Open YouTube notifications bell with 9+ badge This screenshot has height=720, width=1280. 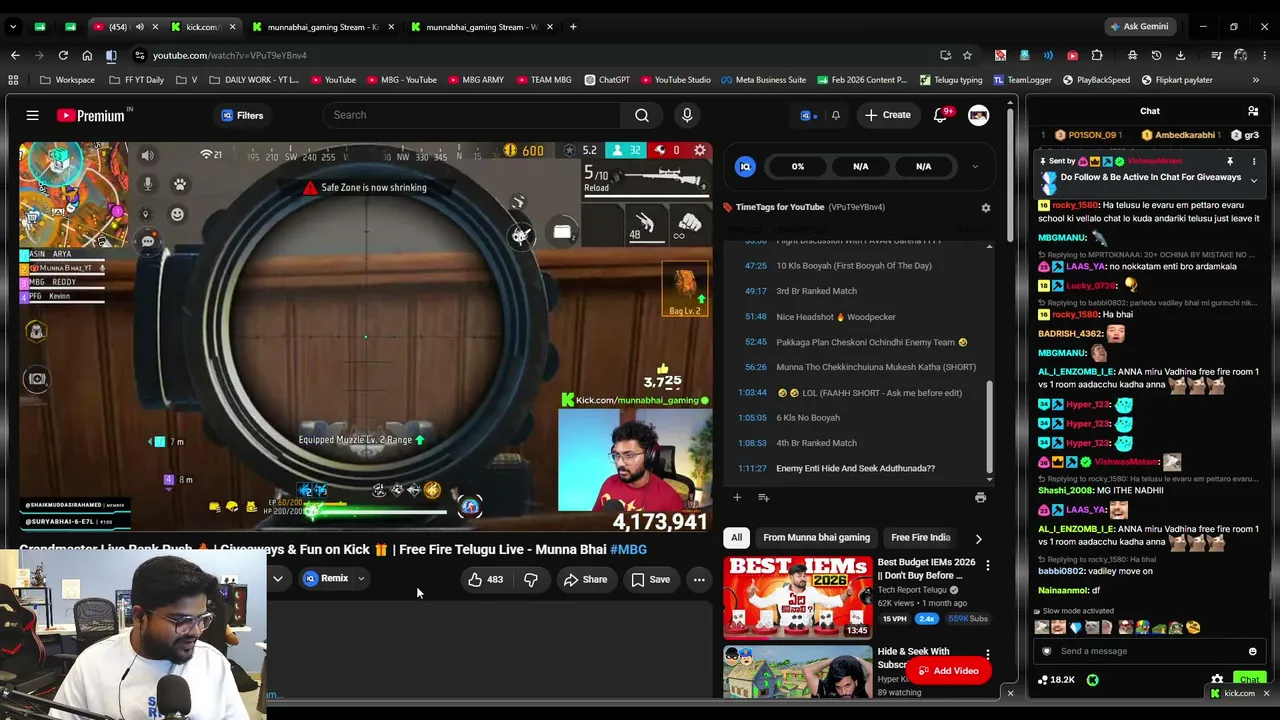tap(940, 115)
